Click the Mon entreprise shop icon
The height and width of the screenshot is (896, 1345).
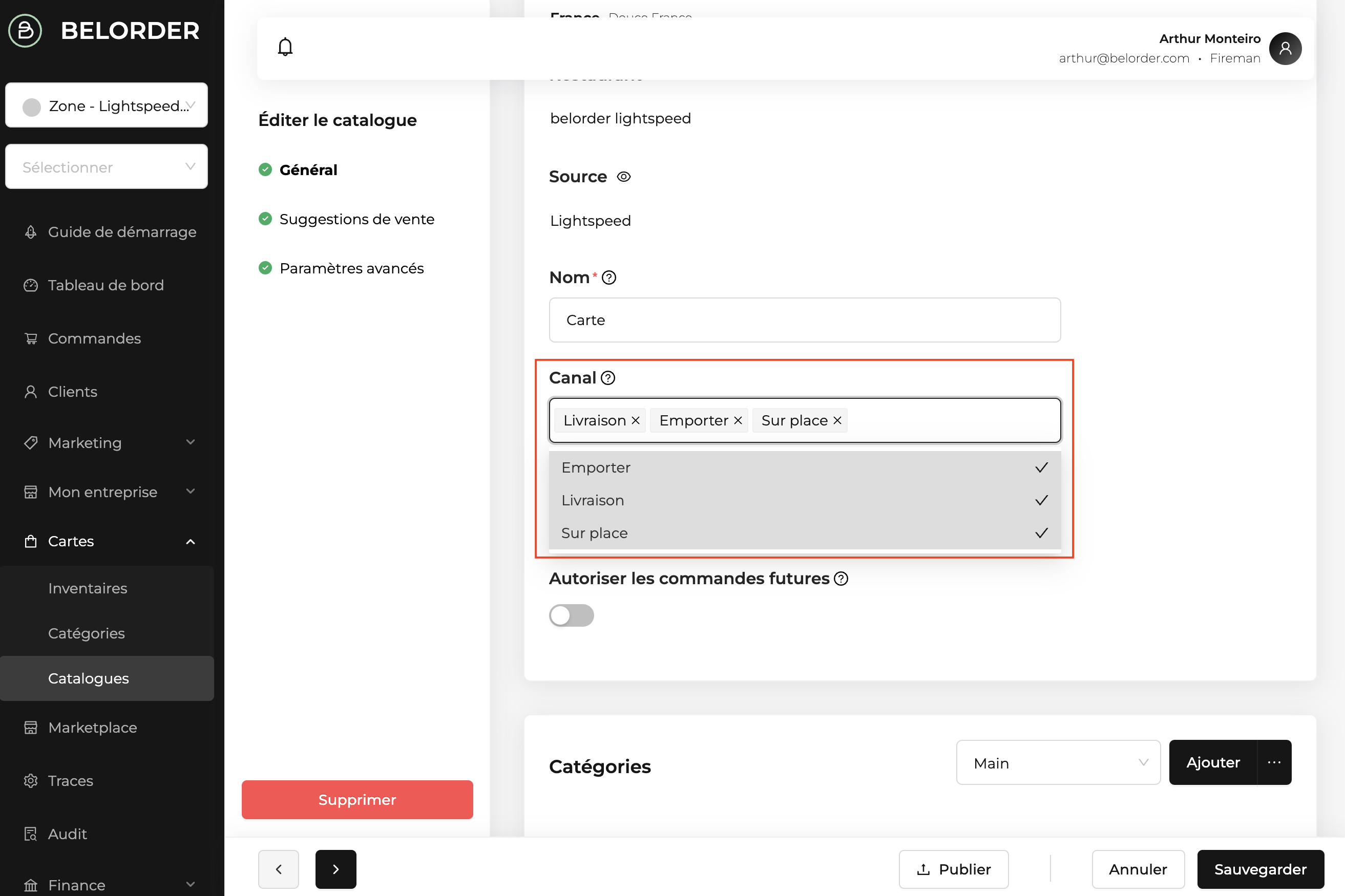[x=31, y=492]
